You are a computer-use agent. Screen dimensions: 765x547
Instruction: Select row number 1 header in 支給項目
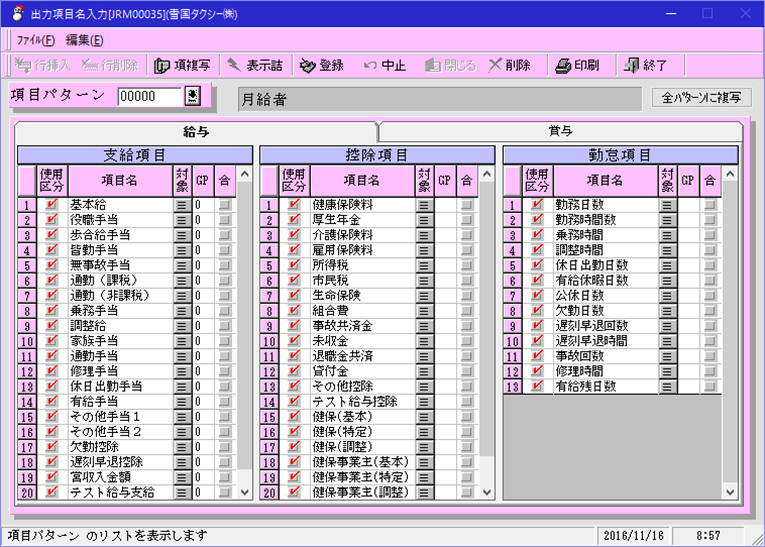(27, 205)
